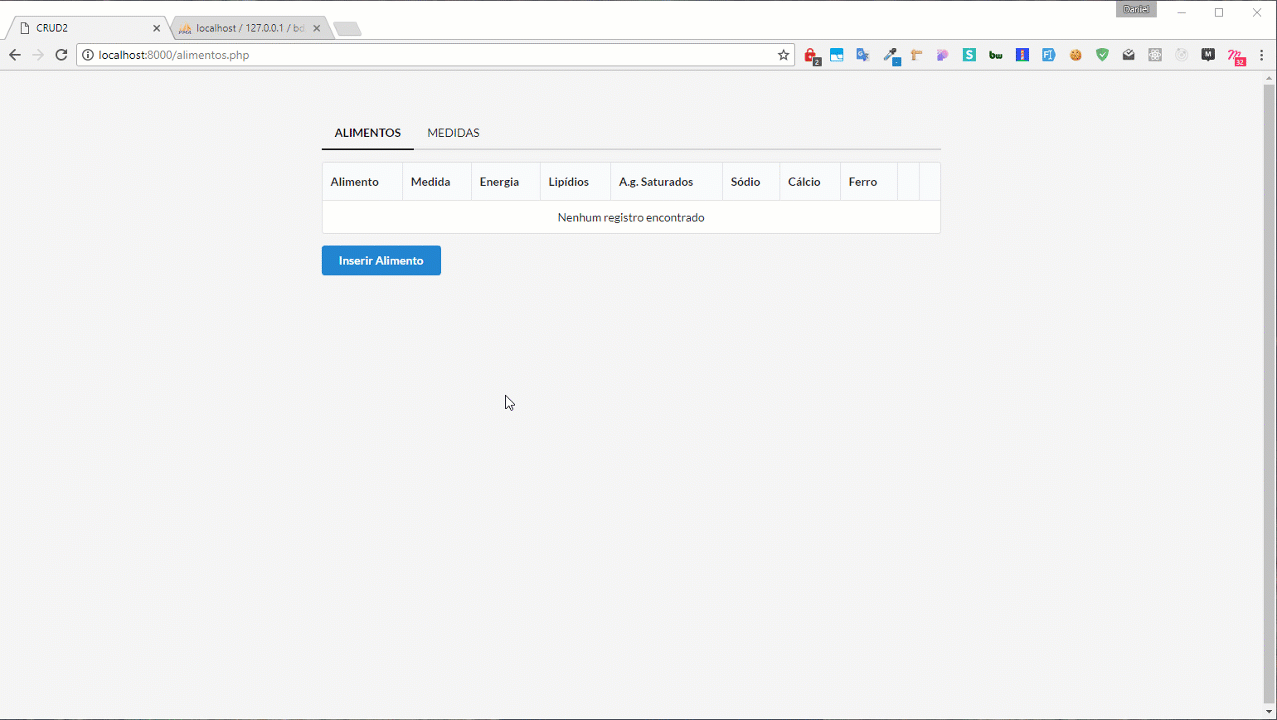Open the black M extension icon

tap(1208, 55)
